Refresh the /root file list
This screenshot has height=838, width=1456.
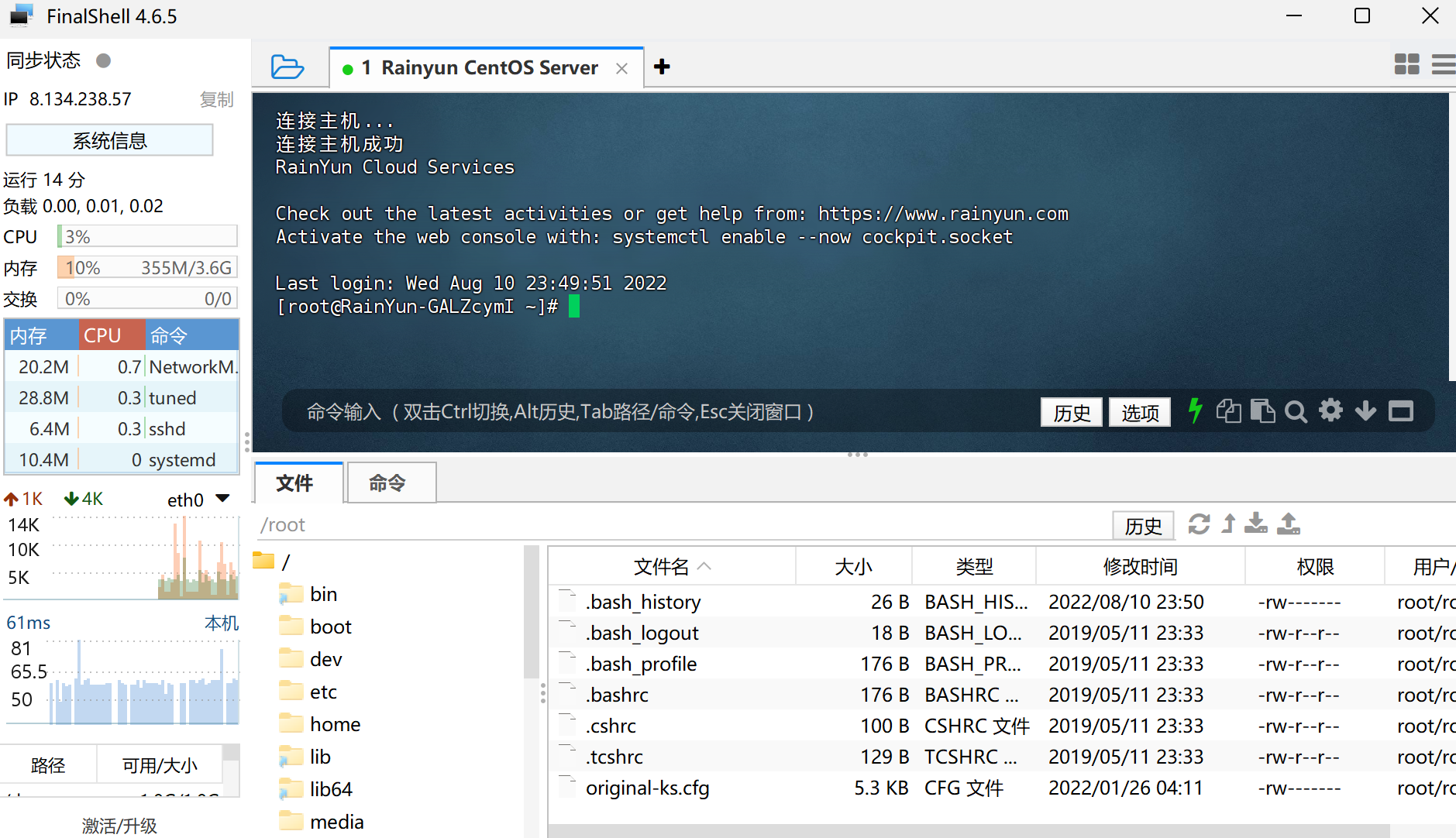1199,524
